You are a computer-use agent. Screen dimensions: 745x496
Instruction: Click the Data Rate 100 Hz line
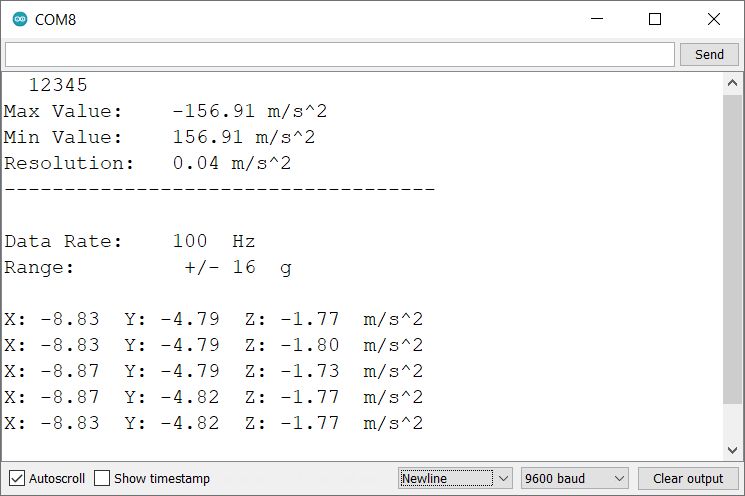[x=130, y=241]
